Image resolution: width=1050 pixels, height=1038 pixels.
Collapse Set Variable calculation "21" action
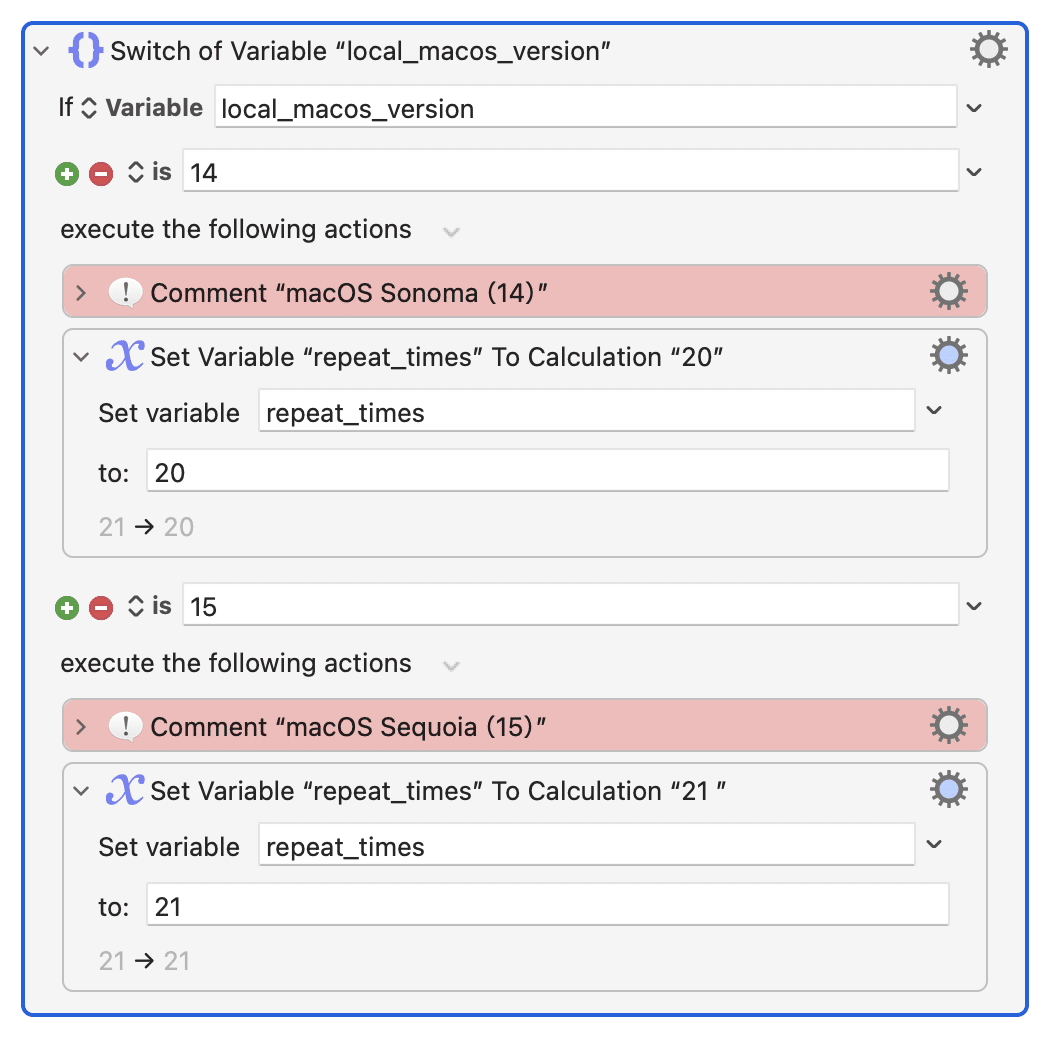(x=81, y=791)
